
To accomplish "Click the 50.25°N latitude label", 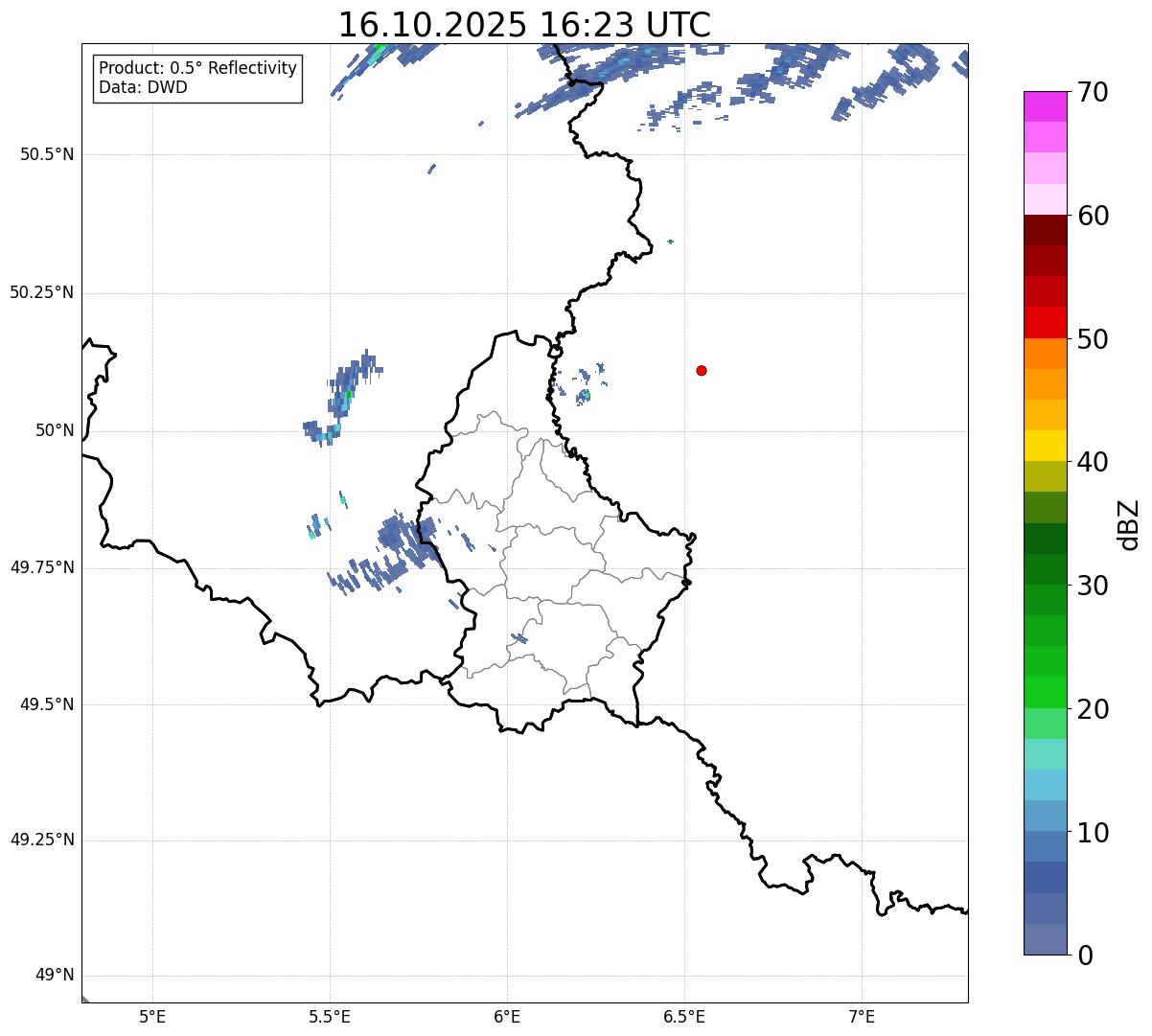I will [41, 293].
